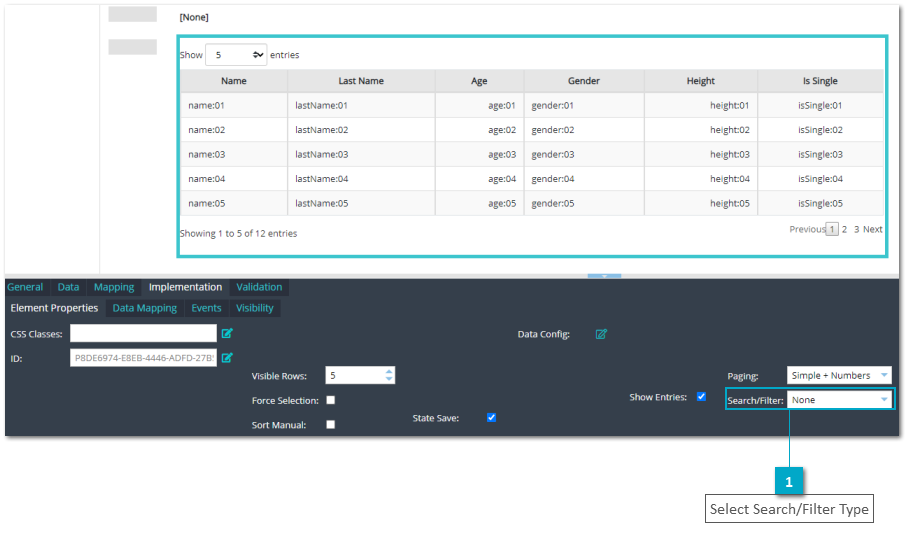The height and width of the screenshot is (535, 908).
Task: Go to the Previous table page
Action: pyautogui.click(x=807, y=229)
